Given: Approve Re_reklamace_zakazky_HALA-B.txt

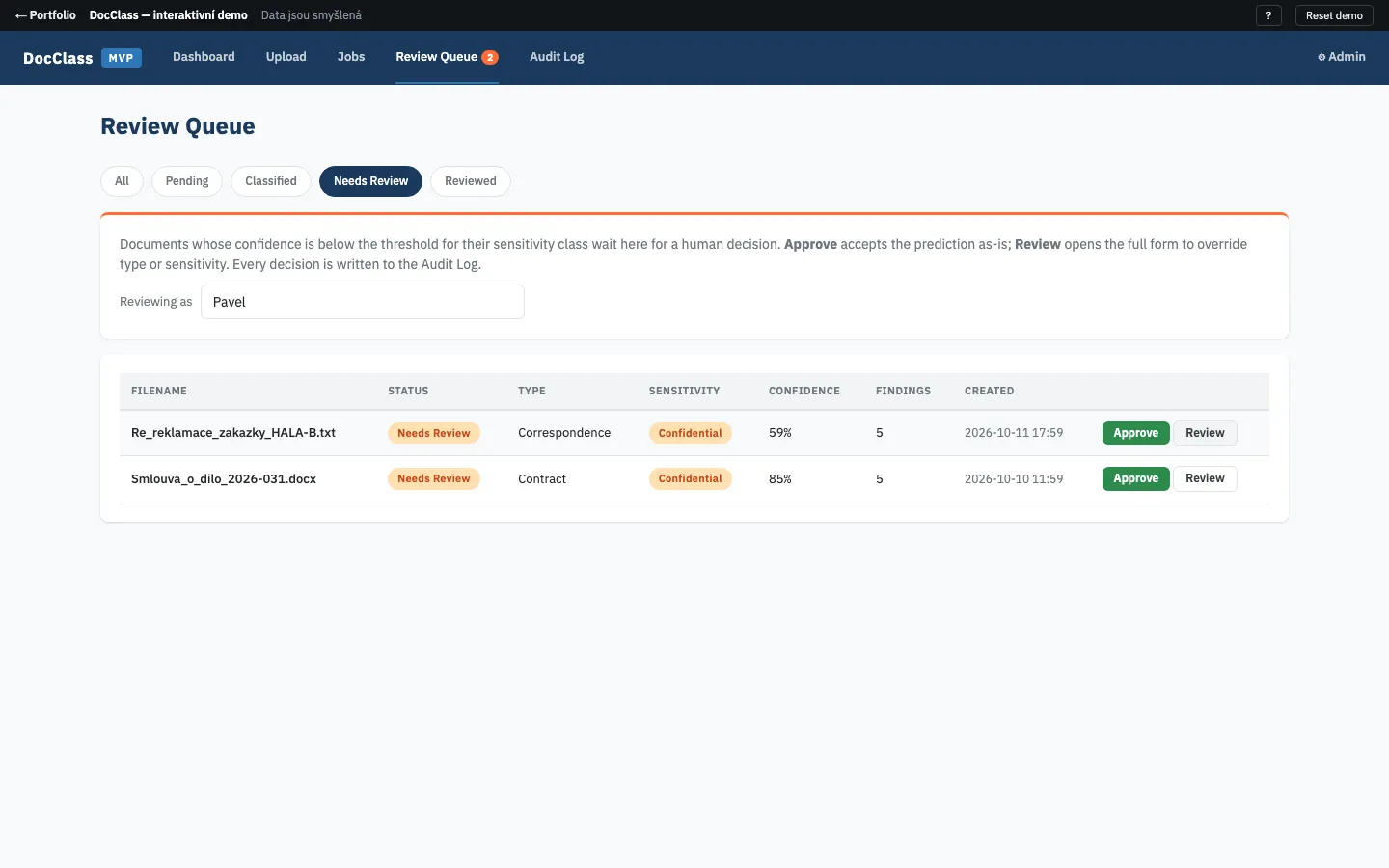Looking at the screenshot, I should (1135, 433).
